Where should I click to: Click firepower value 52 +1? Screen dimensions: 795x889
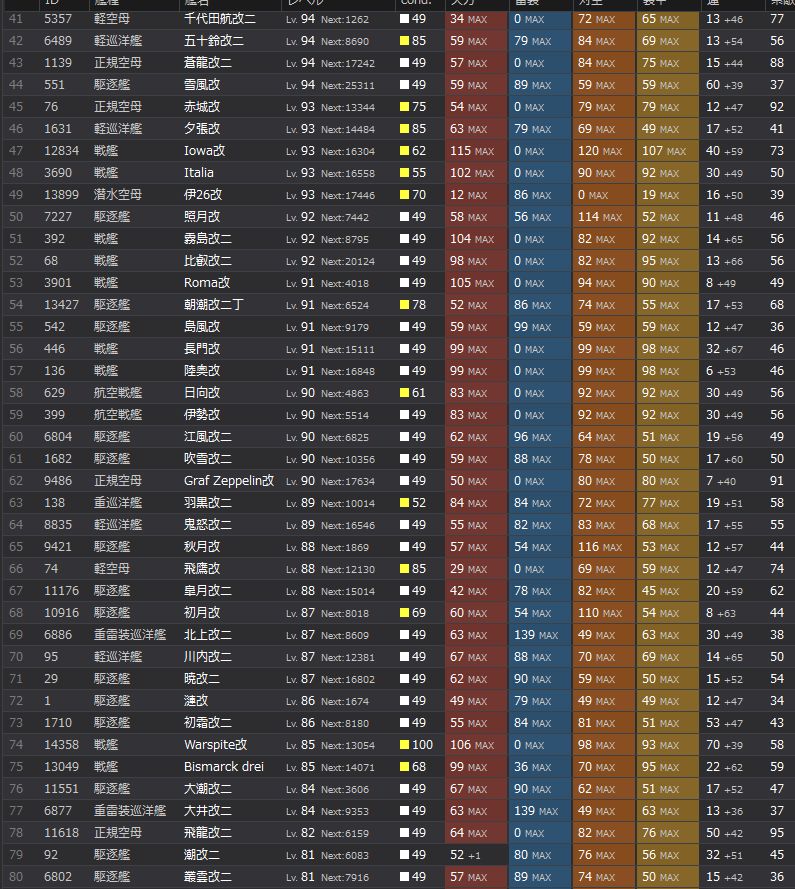pyautogui.click(x=465, y=855)
